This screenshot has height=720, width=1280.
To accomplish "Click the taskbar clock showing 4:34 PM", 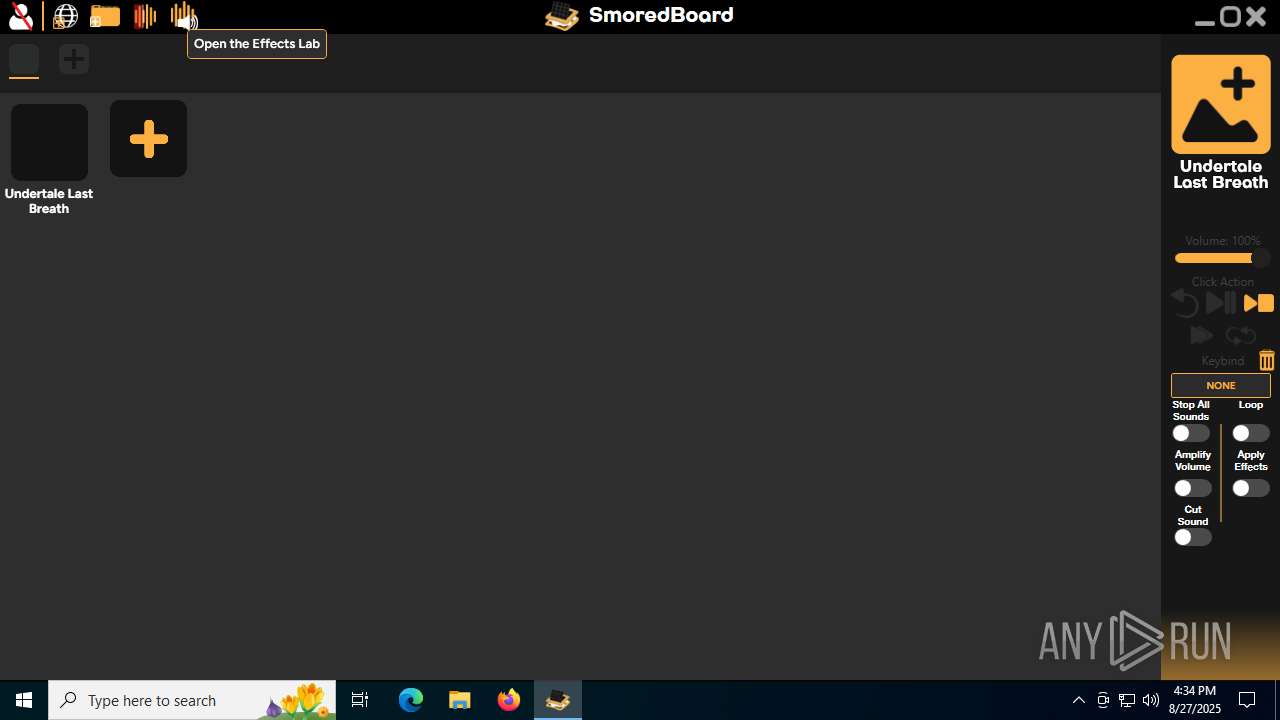I will tap(1195, 700).
